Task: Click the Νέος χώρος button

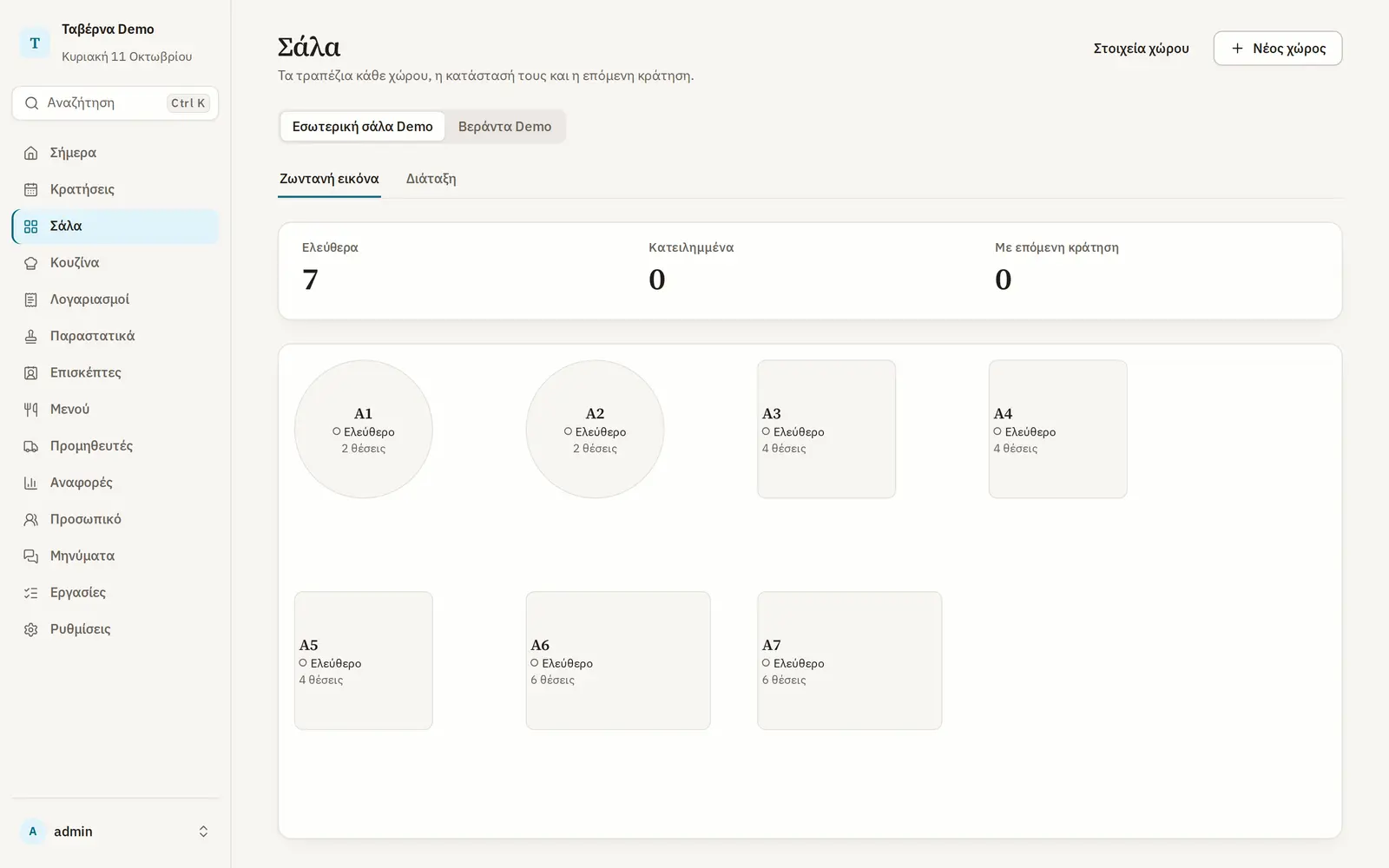Action: [1278, 49]
